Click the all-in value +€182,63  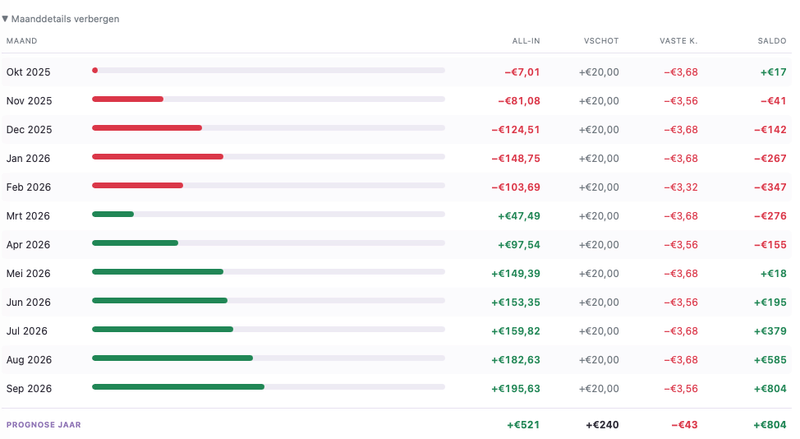516,360
